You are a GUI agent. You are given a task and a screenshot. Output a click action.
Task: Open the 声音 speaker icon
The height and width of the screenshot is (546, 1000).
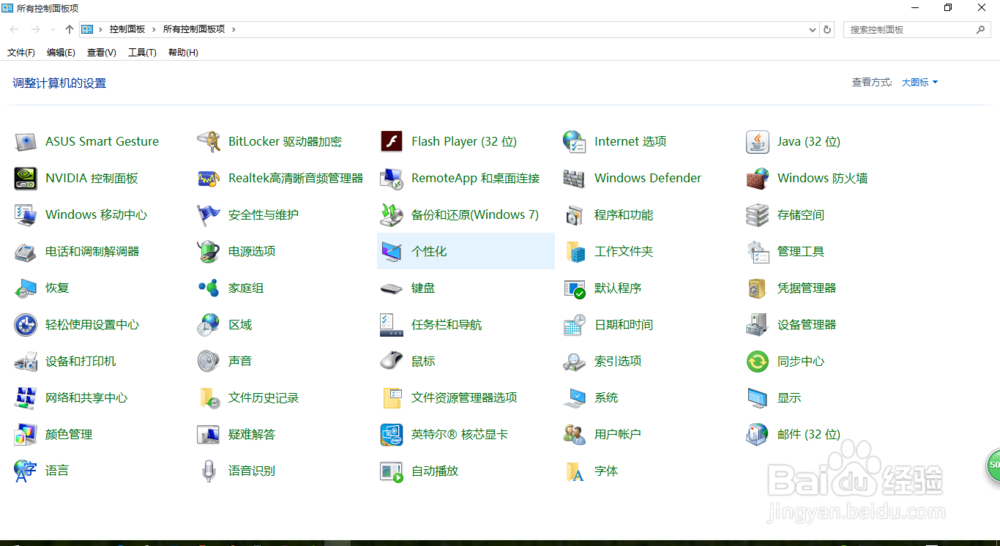tap(209, 361)
